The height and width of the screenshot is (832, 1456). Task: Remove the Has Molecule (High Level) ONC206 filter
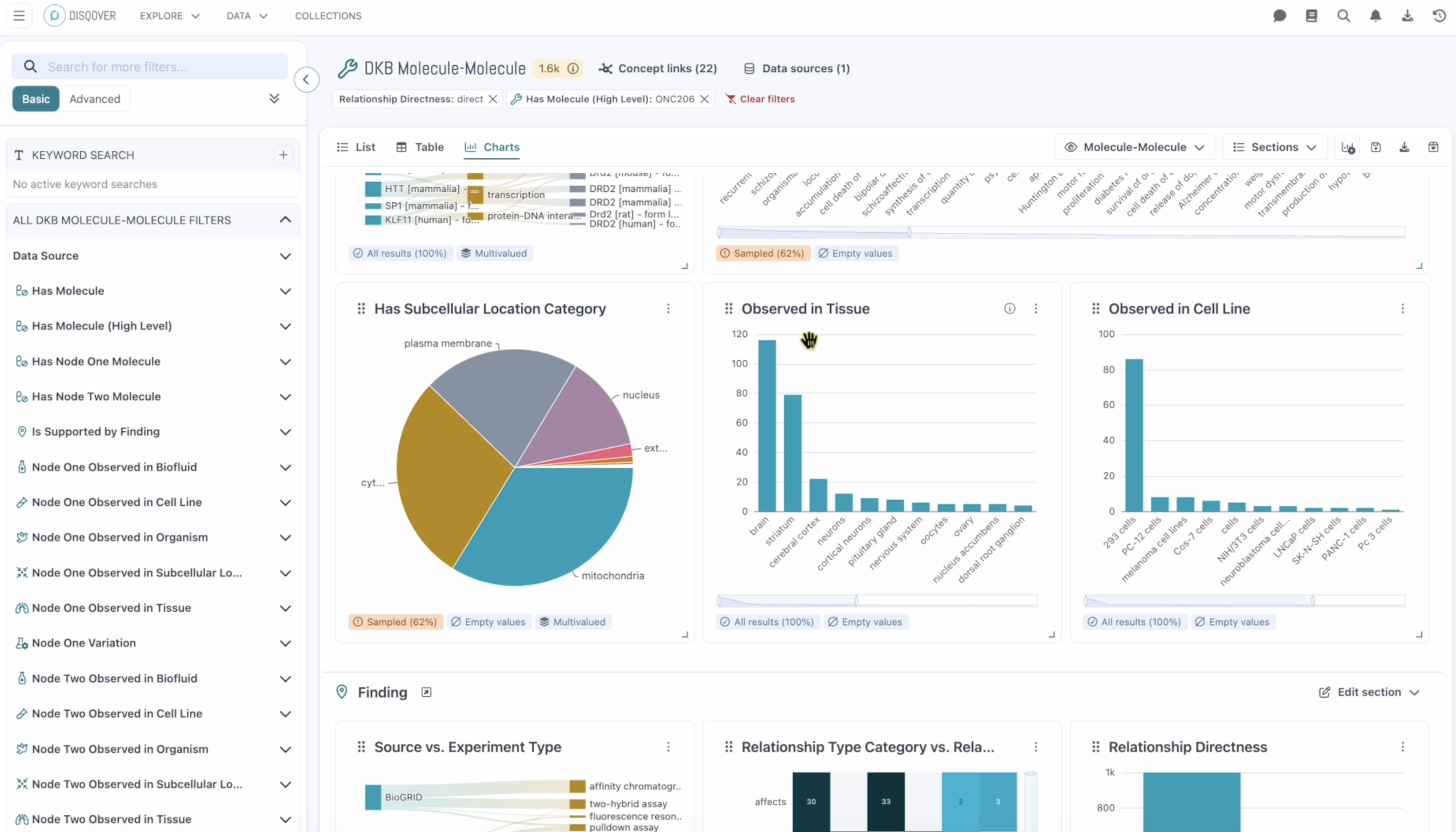704,99
